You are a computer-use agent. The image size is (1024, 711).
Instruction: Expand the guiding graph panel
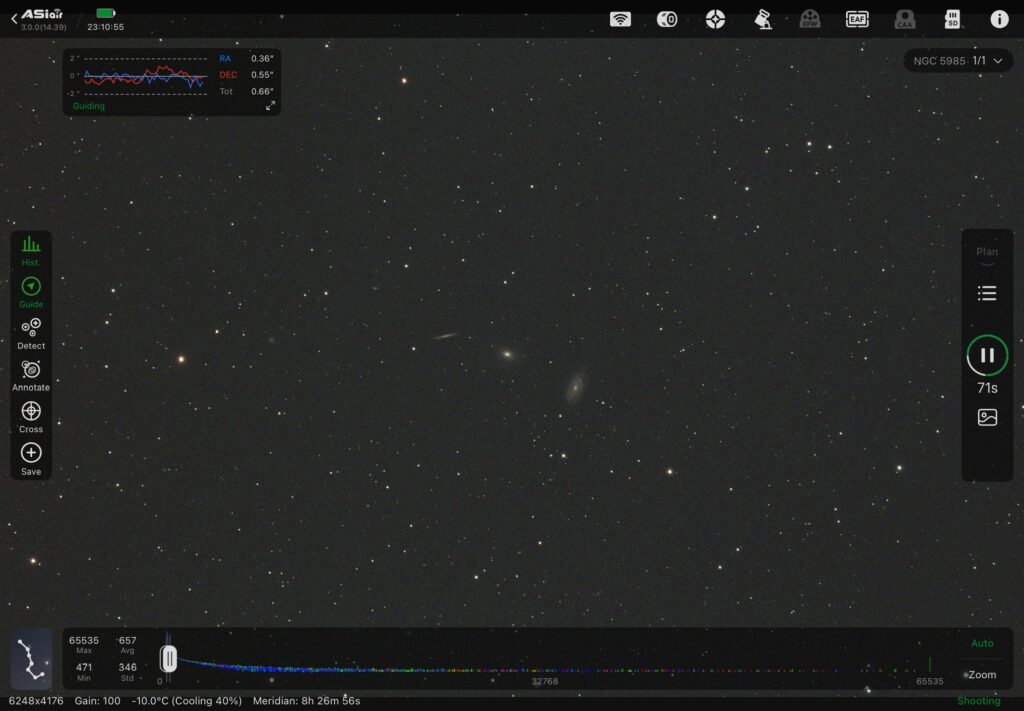tap(270, 106)
